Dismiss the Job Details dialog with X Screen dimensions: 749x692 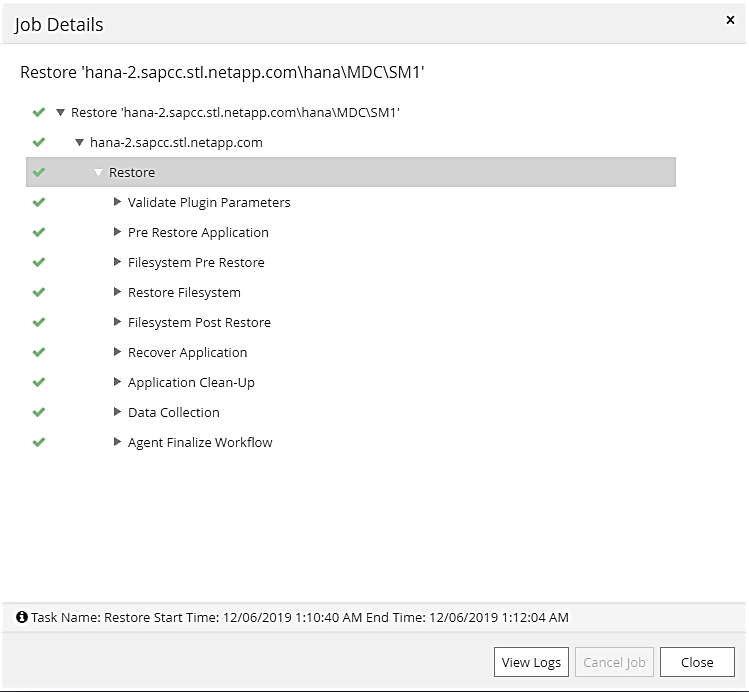[x=729, y=19]
